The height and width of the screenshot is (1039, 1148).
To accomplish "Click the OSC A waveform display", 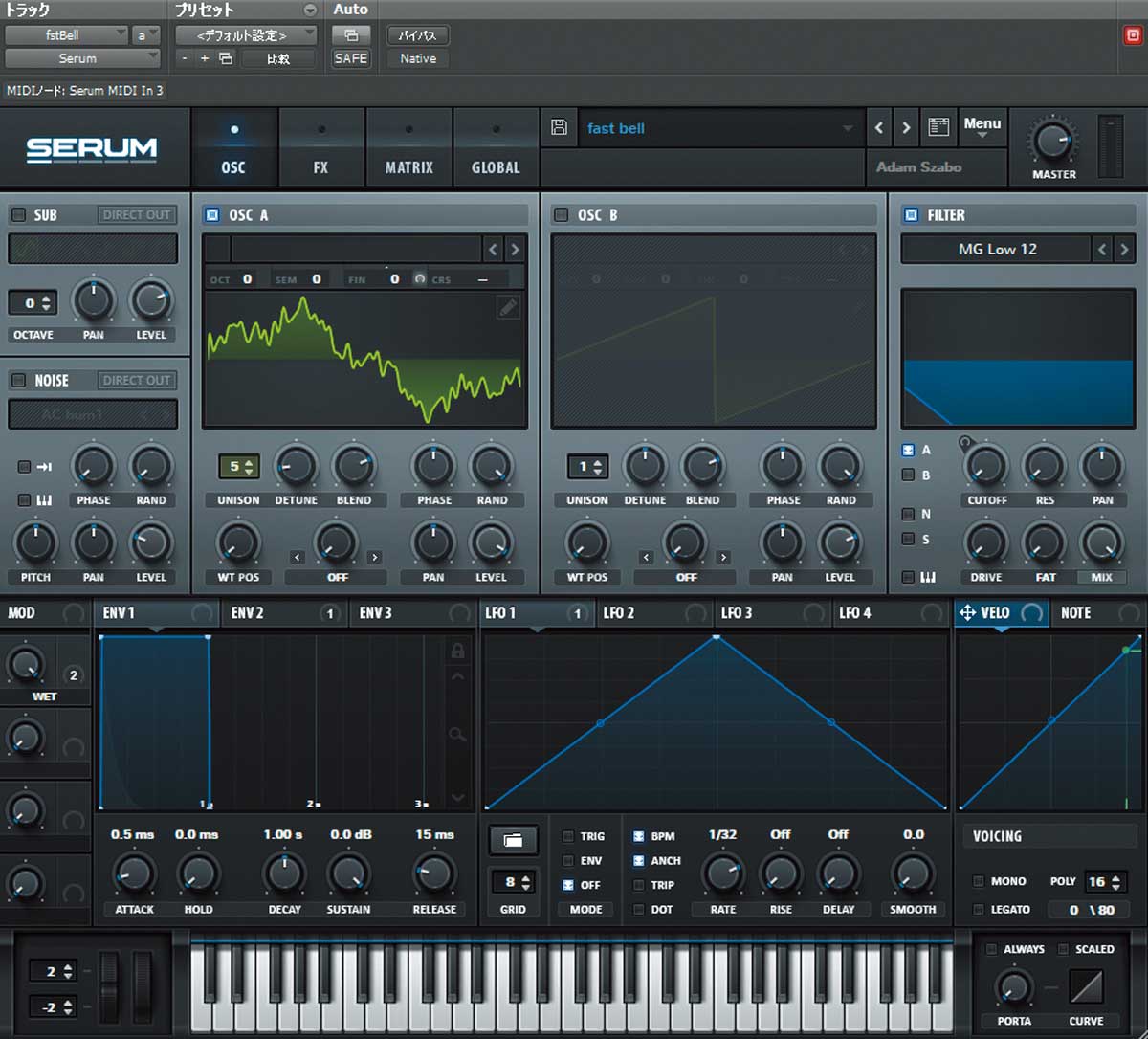I will [x=364, y=359].
